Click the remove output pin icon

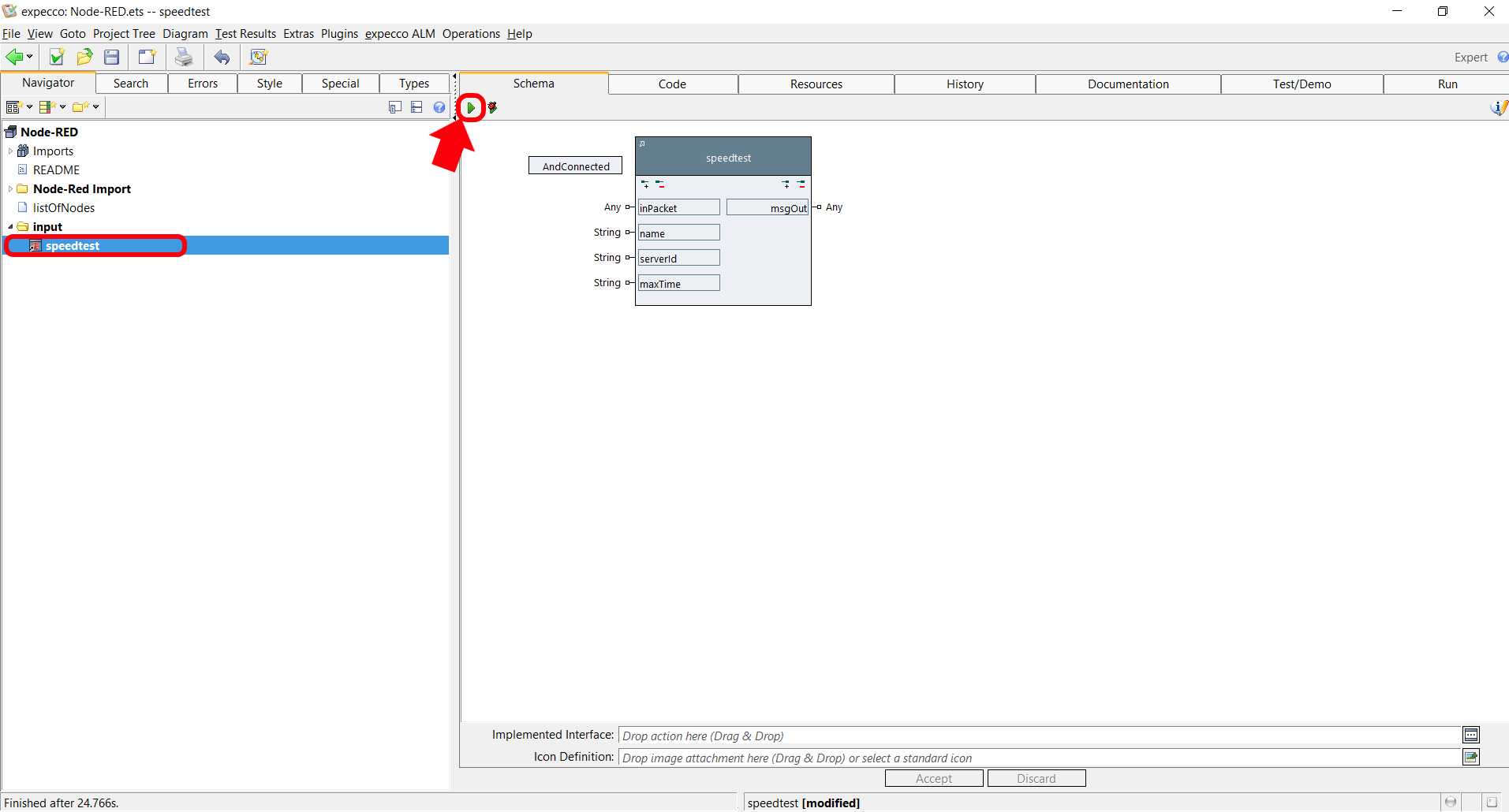coord(801,184)
